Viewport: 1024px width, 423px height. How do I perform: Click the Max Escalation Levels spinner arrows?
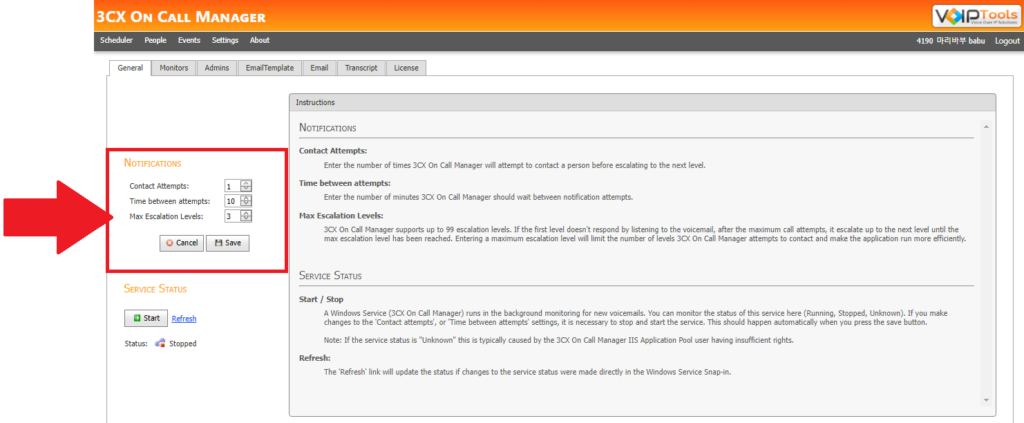pyautogui.click(x=246, y=216)
